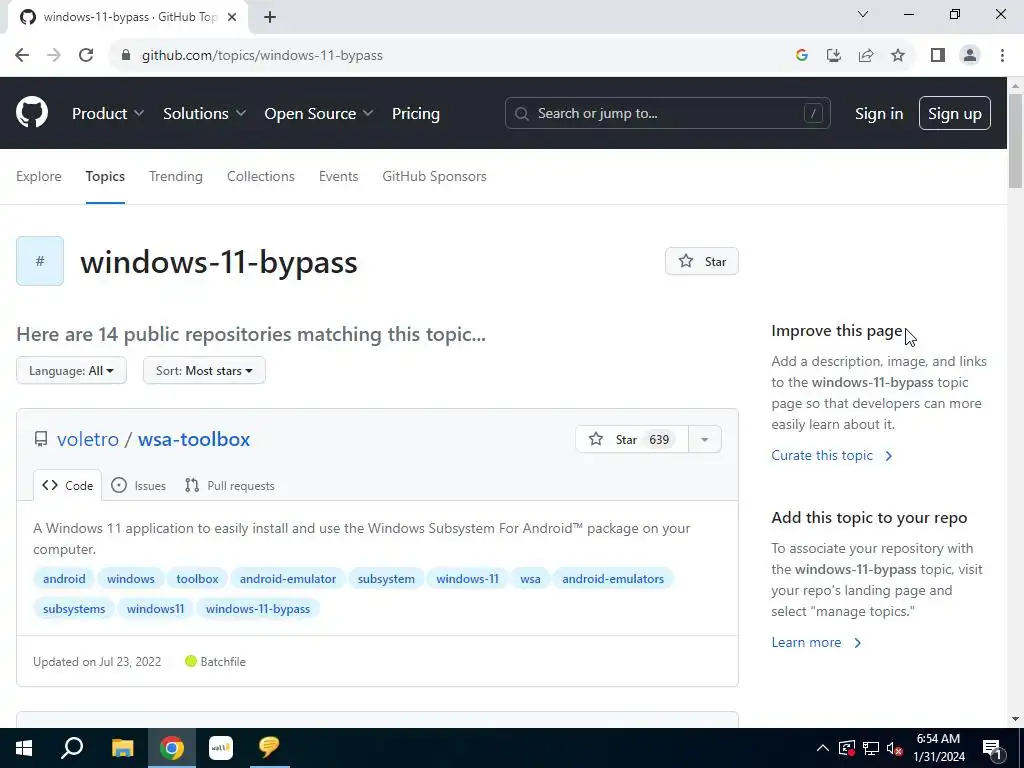Reload the current page
Image resolution: width=1024 pixels, height=768 pixels.
pyautogui.click(x=86, y=56)
